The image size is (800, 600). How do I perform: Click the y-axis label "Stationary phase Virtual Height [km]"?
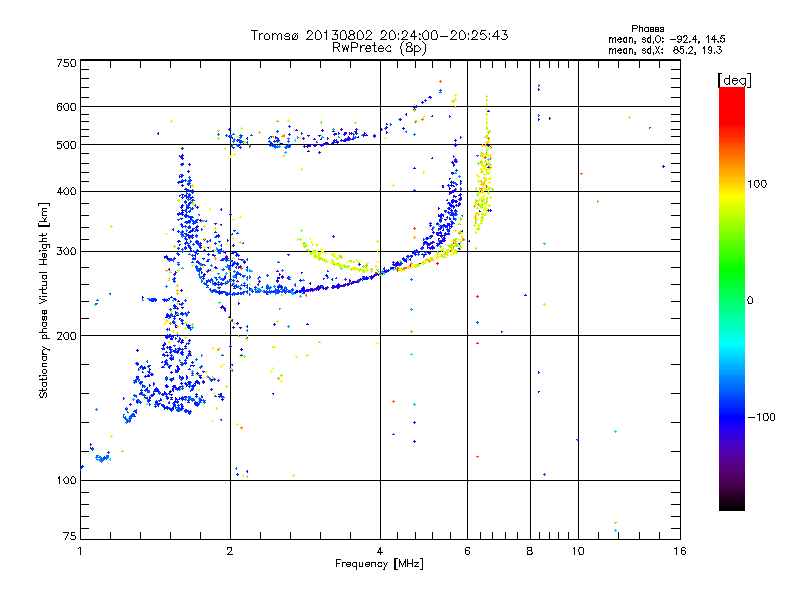43,300
